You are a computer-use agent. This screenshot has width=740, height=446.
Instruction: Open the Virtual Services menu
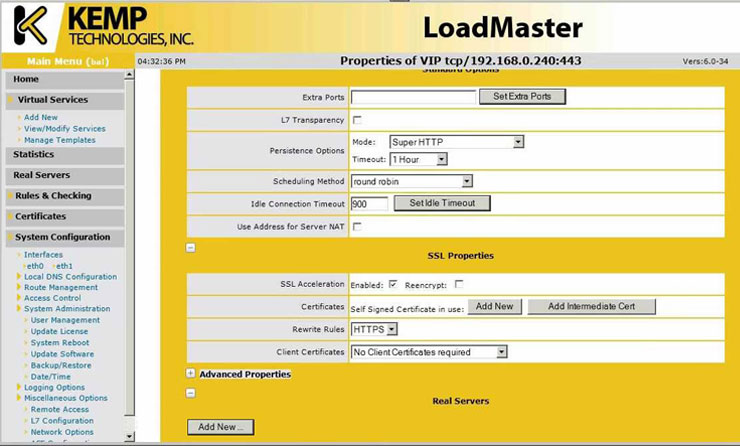65,100
